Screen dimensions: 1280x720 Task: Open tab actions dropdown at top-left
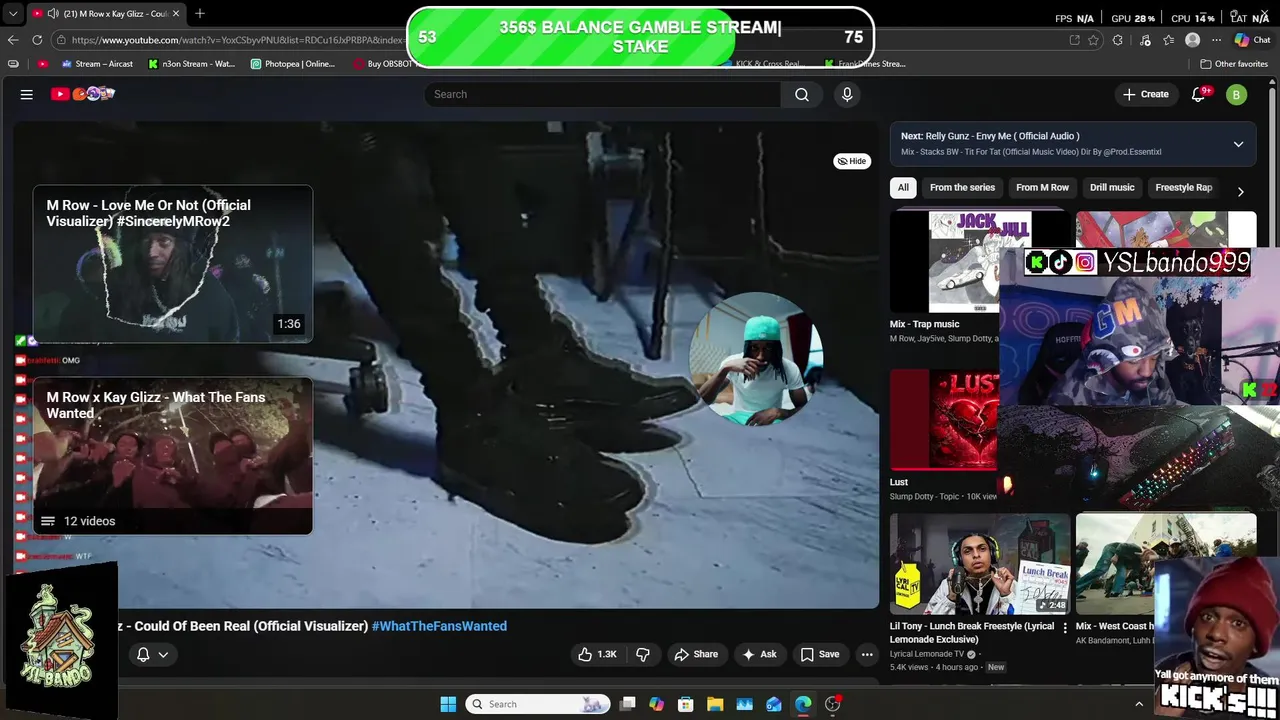[11, 13]
